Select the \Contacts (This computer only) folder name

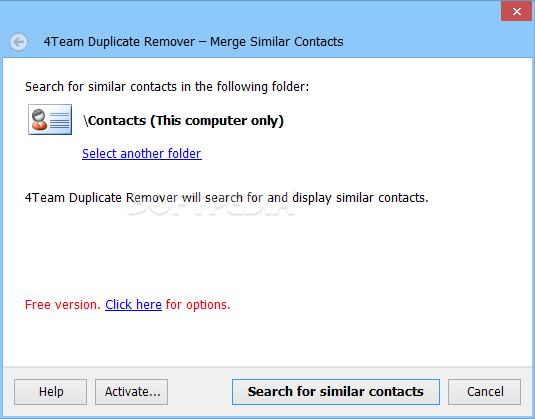pos(184,121)
